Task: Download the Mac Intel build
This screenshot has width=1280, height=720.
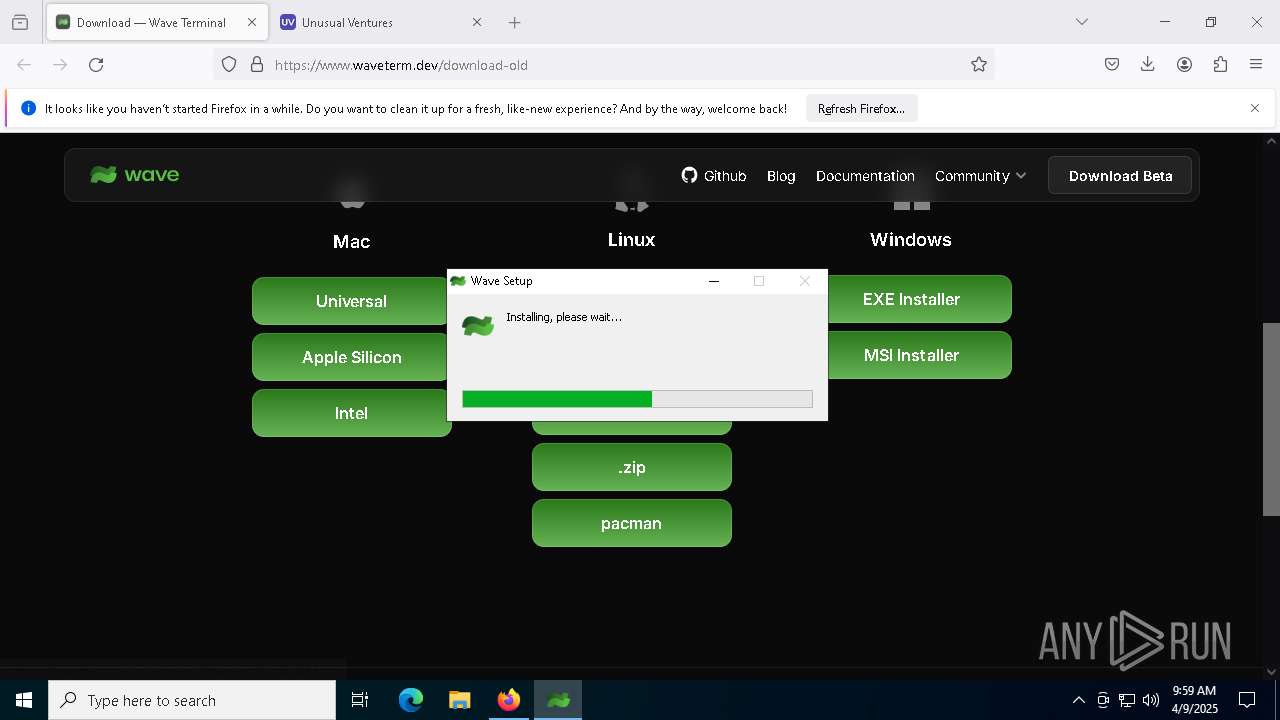Action: coord(351,413)
